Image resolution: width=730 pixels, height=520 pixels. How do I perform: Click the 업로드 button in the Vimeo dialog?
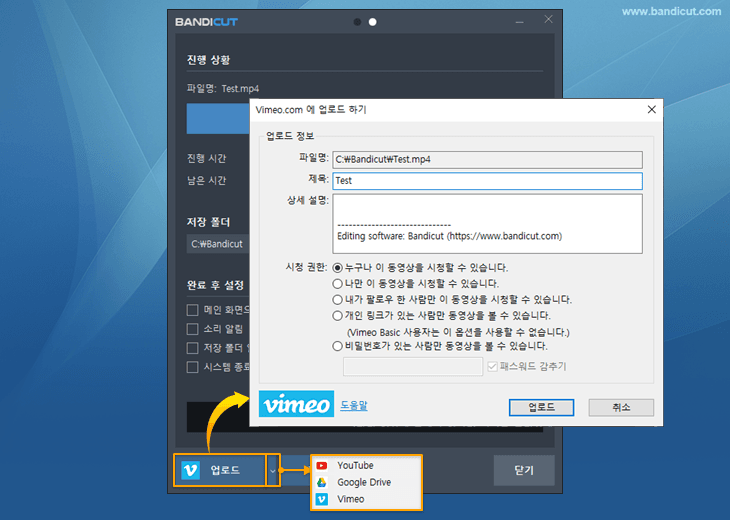pyautogui.click(x=541, y=407)
